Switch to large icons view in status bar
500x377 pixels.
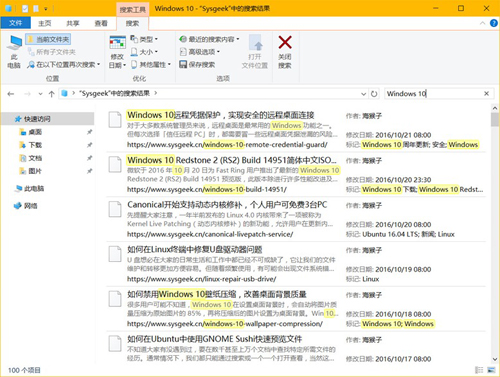point(491,370)
